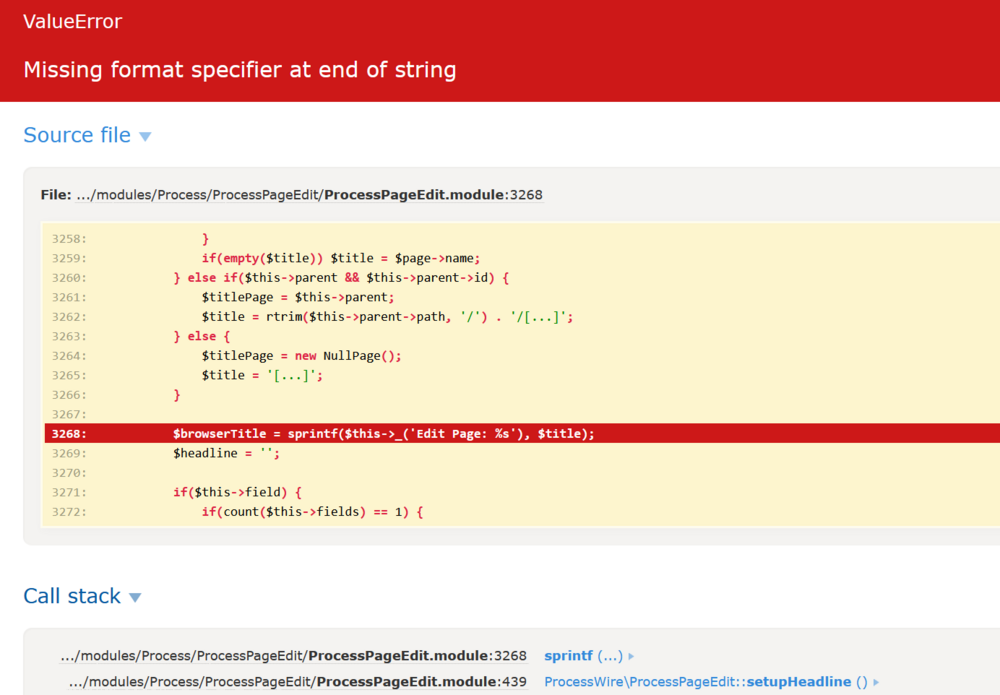Screen dimensions: 1000x695
Task: Expand the sprintf (...) call arguments
Action: click(583, 656)
